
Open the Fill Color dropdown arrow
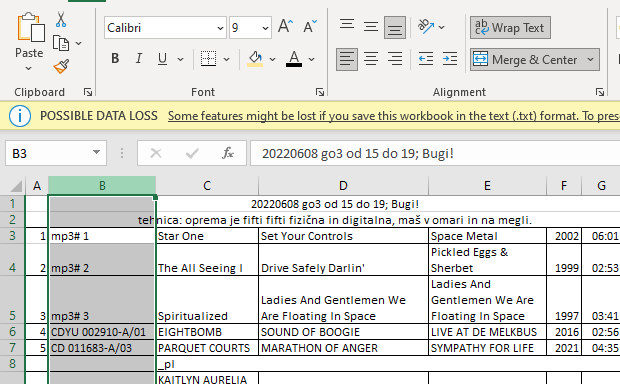272,59
